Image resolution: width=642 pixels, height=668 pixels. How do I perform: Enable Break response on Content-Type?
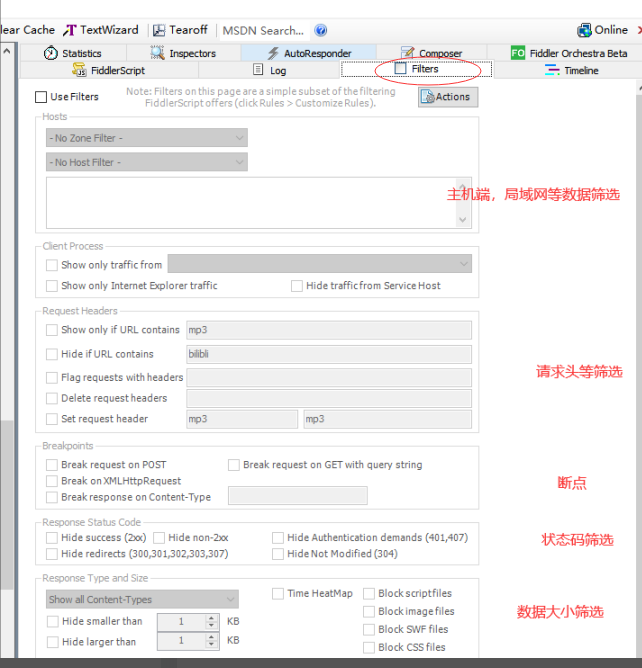point(52,498)
